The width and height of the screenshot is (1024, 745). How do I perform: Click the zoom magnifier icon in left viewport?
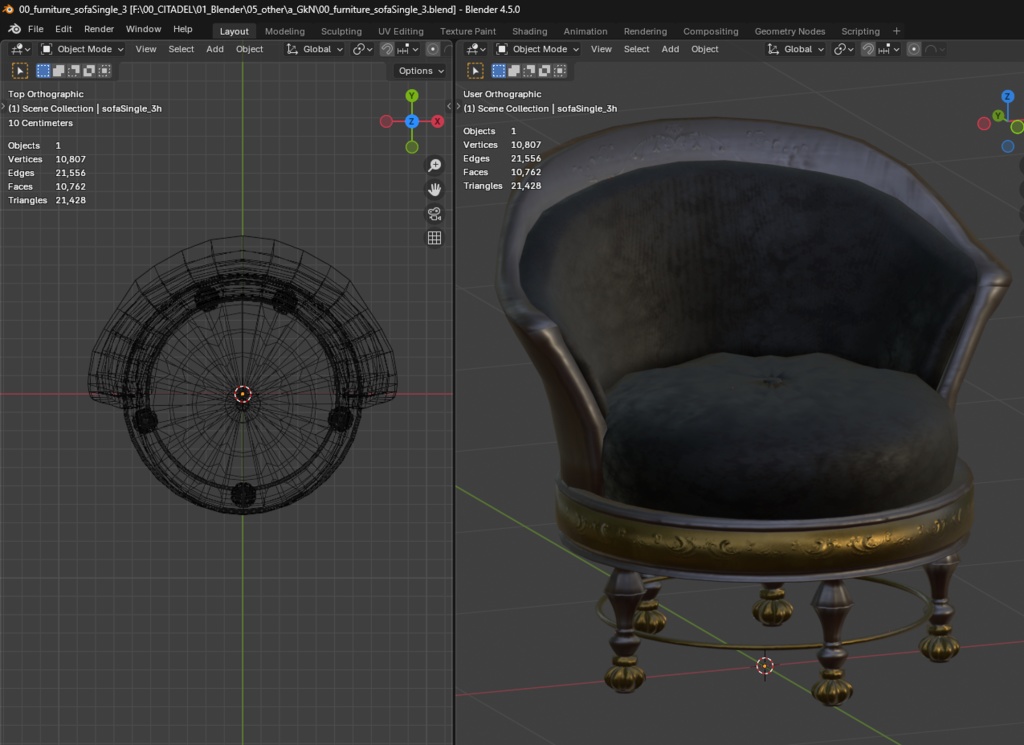[434, 165]
